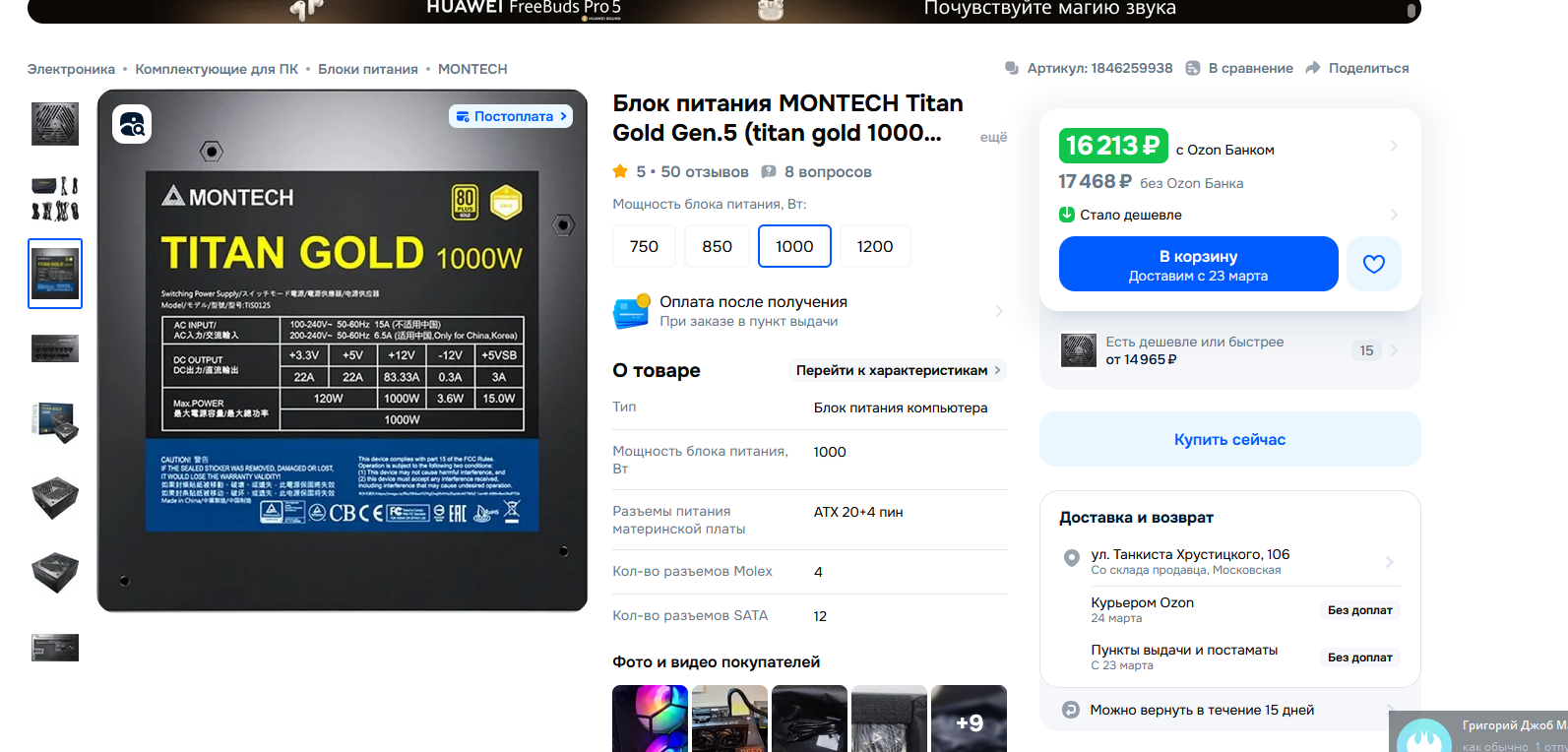1568x752 pixels.
Task: Go to Электроника breadcrumb
Action: coord(71,69)
